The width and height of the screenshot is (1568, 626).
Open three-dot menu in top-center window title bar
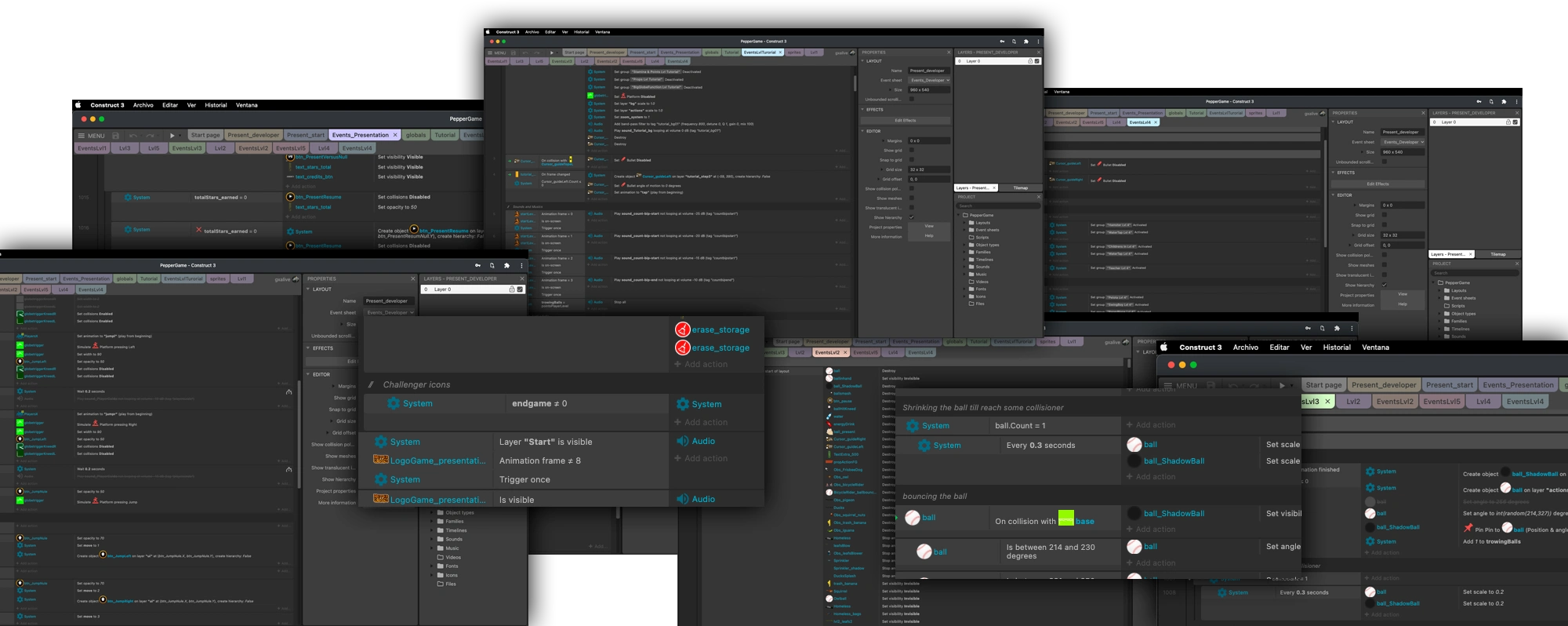tap(1038, 42)
